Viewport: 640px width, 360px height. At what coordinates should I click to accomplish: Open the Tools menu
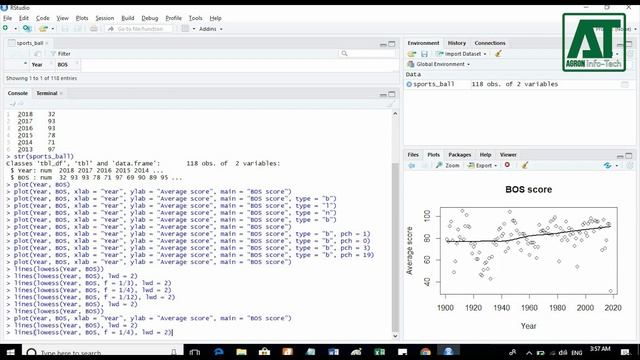tap(196, 18)
